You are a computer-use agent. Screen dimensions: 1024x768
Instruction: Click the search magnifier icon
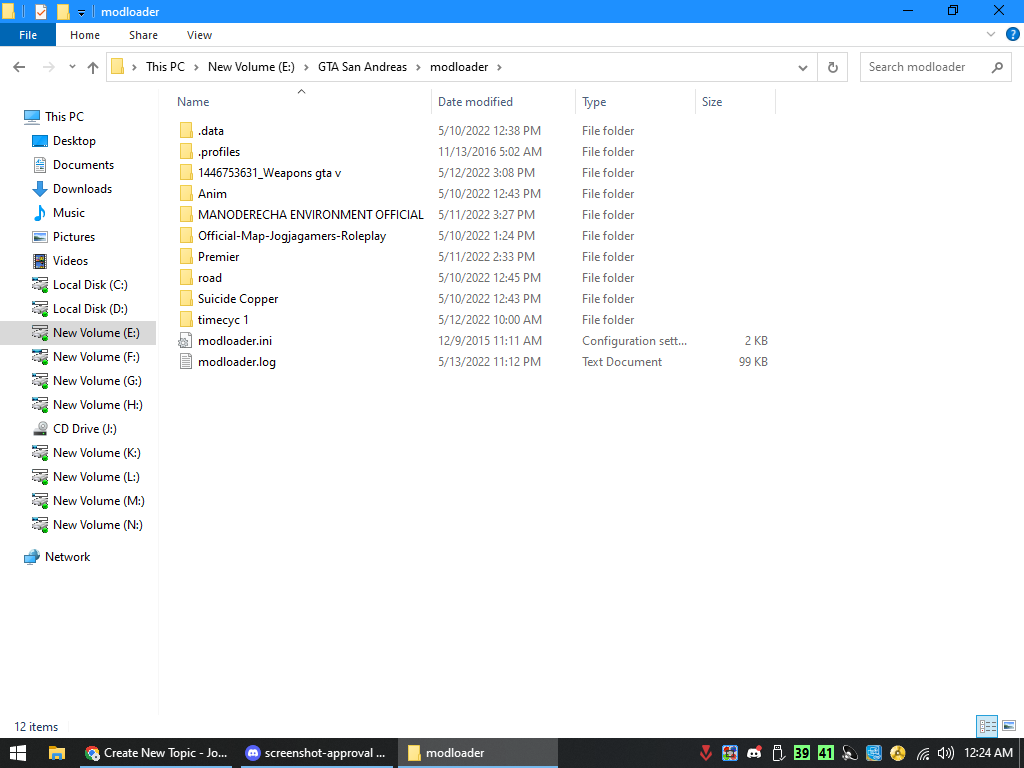click(x=997, y=67)
